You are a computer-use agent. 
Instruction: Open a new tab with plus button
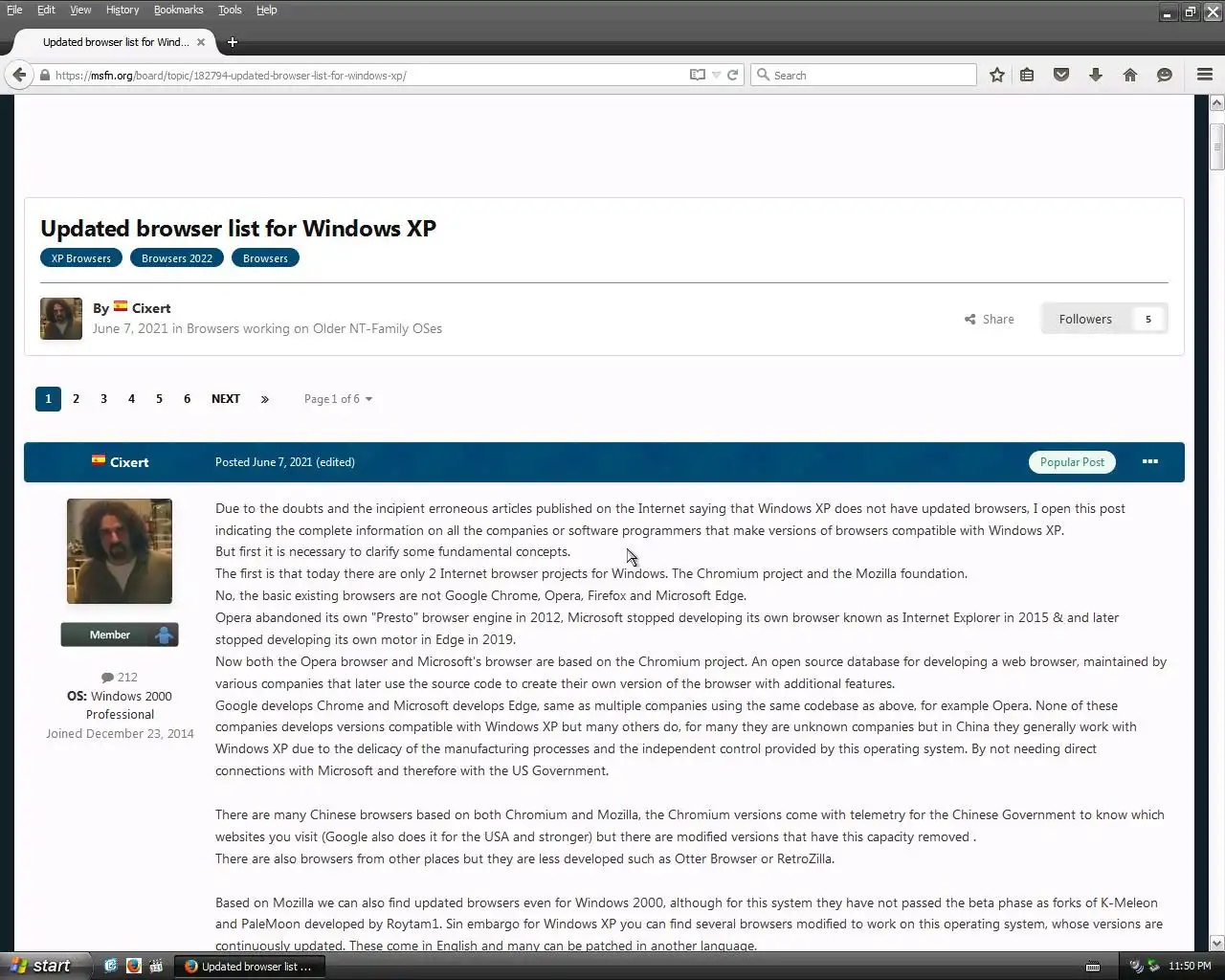pos(233,42)
